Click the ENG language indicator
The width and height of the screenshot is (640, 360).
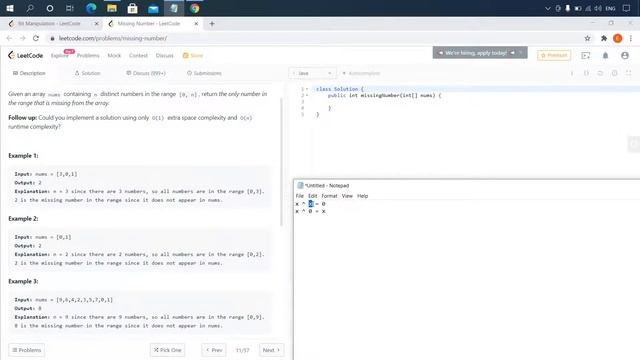[x=610, y=8]
